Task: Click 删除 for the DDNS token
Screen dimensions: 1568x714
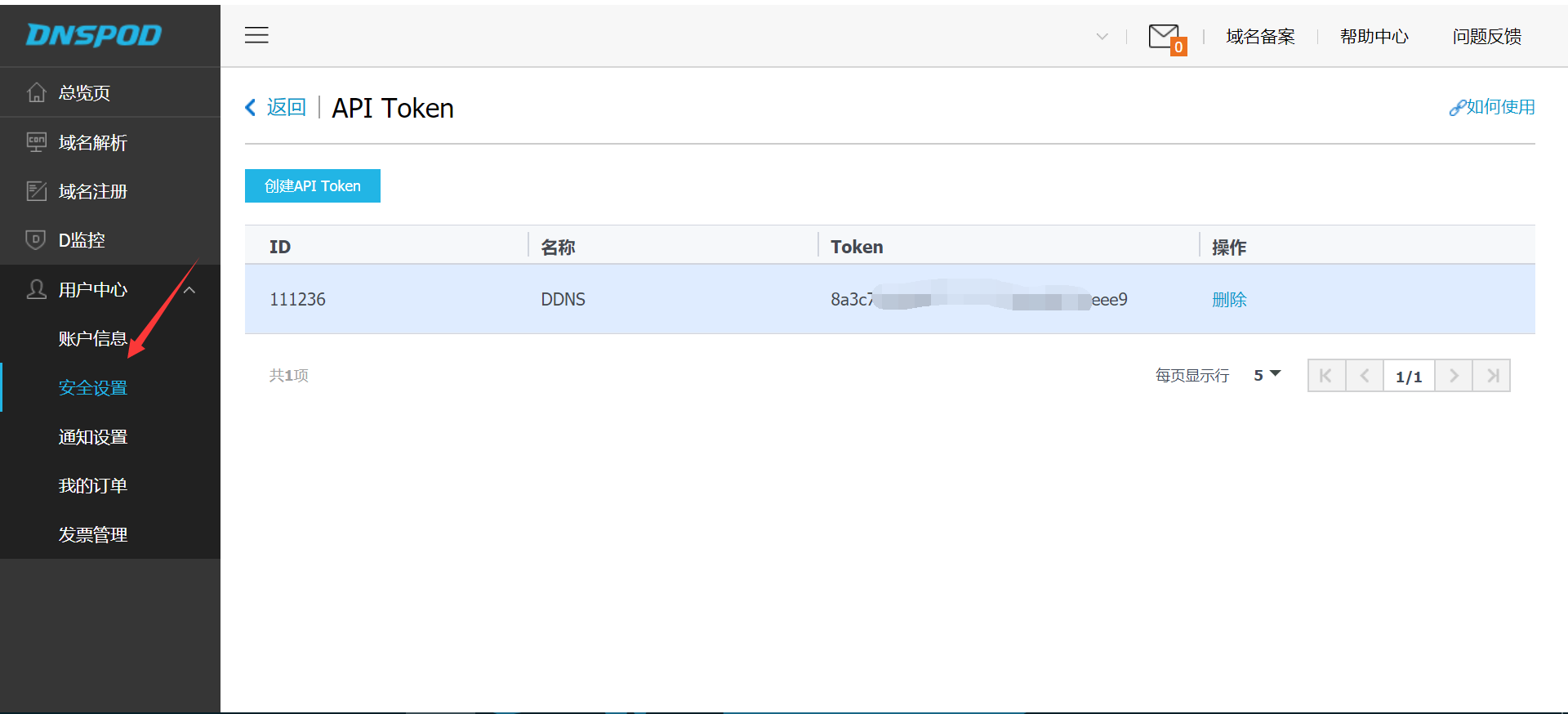Action: tap(1229, 300)
